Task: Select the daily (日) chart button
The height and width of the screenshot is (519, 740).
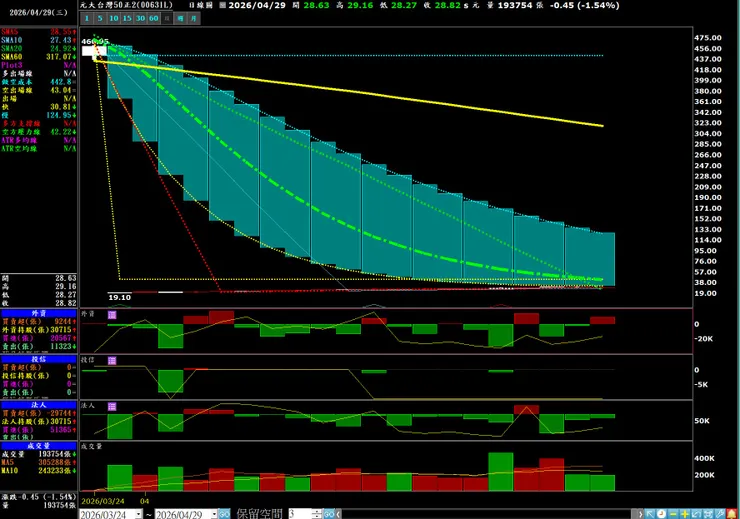Action: [167, 18]
